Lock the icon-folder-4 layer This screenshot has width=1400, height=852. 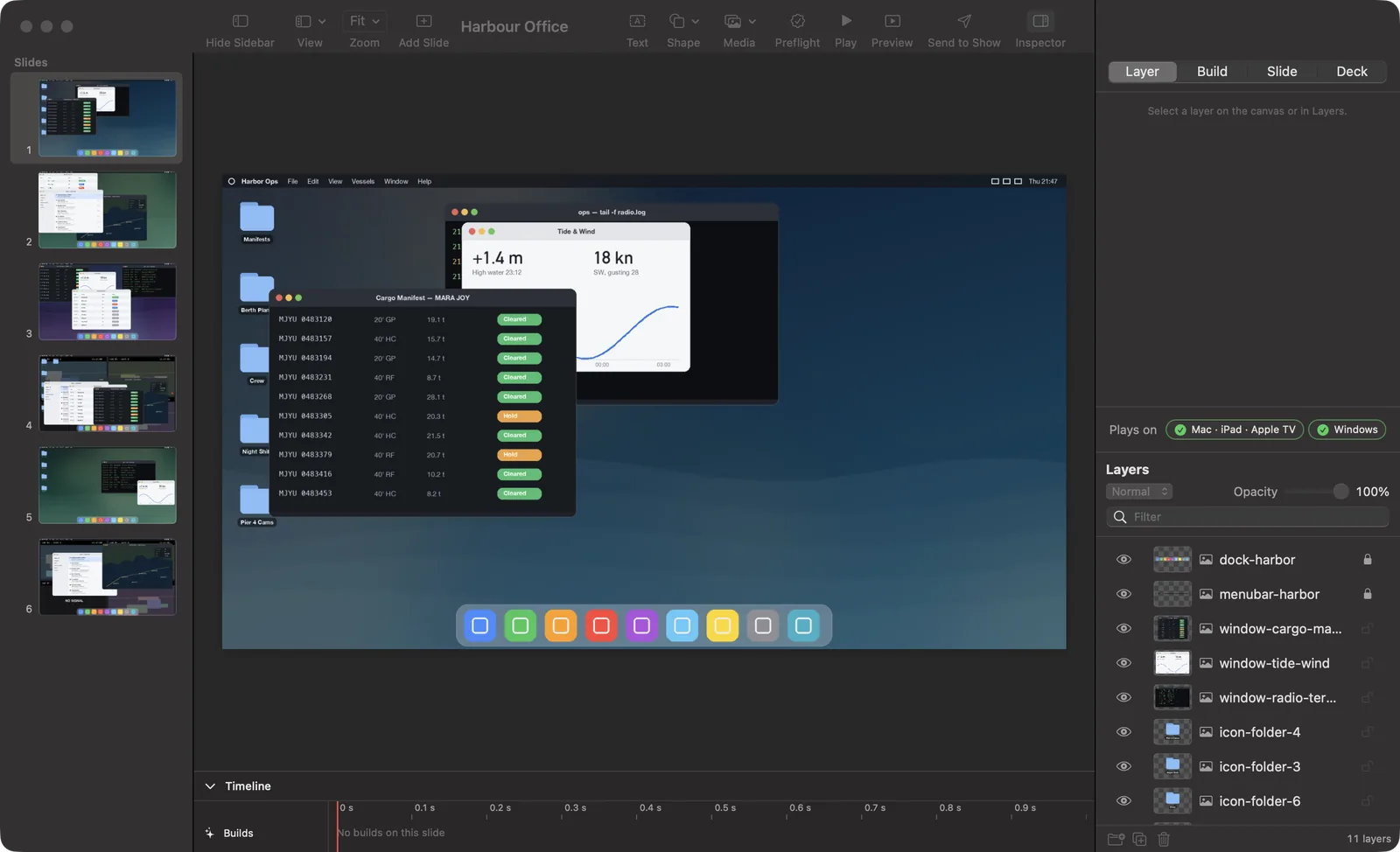1367,732
